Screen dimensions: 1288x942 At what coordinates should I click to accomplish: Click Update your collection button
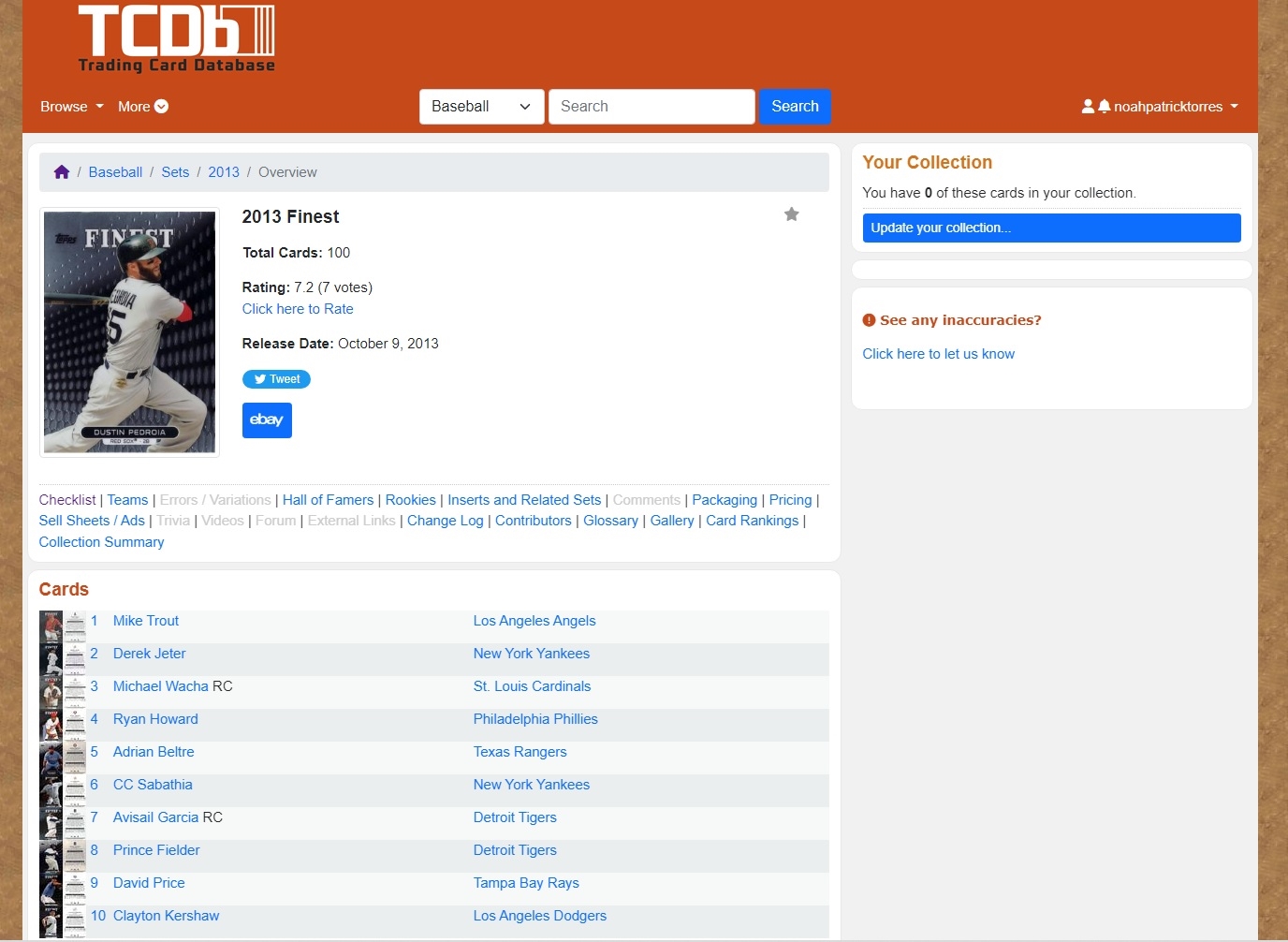point(1051,228)
